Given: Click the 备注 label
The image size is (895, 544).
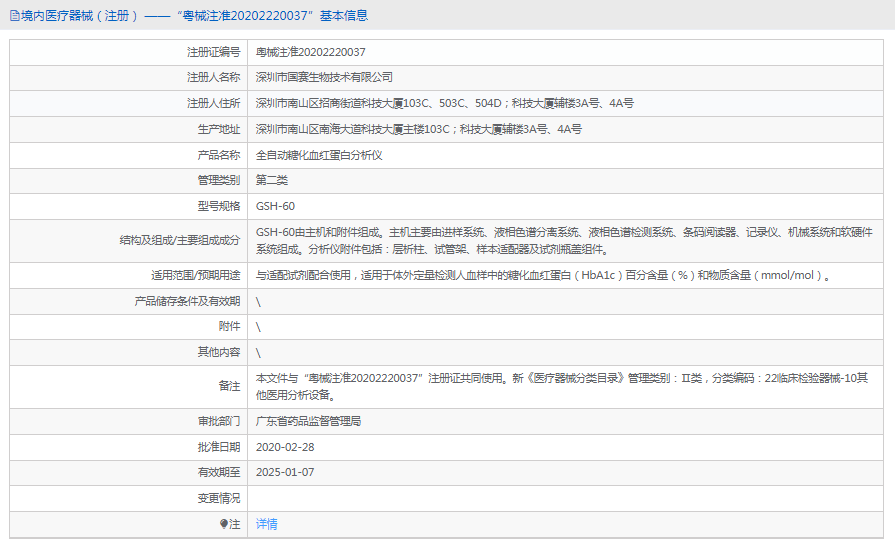Looking at the screenshot, I should [x=229, y=386].
